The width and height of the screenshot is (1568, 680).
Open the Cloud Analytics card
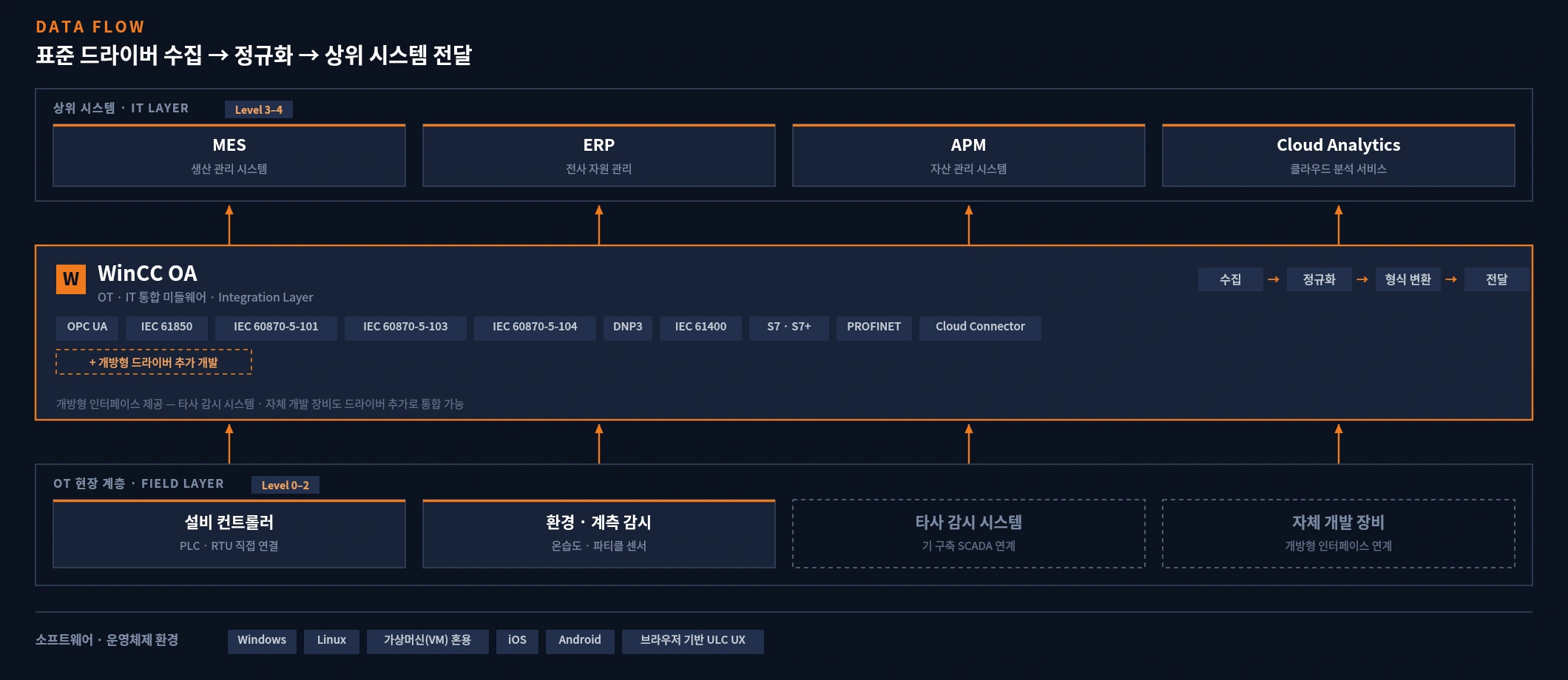[1339, 155]
